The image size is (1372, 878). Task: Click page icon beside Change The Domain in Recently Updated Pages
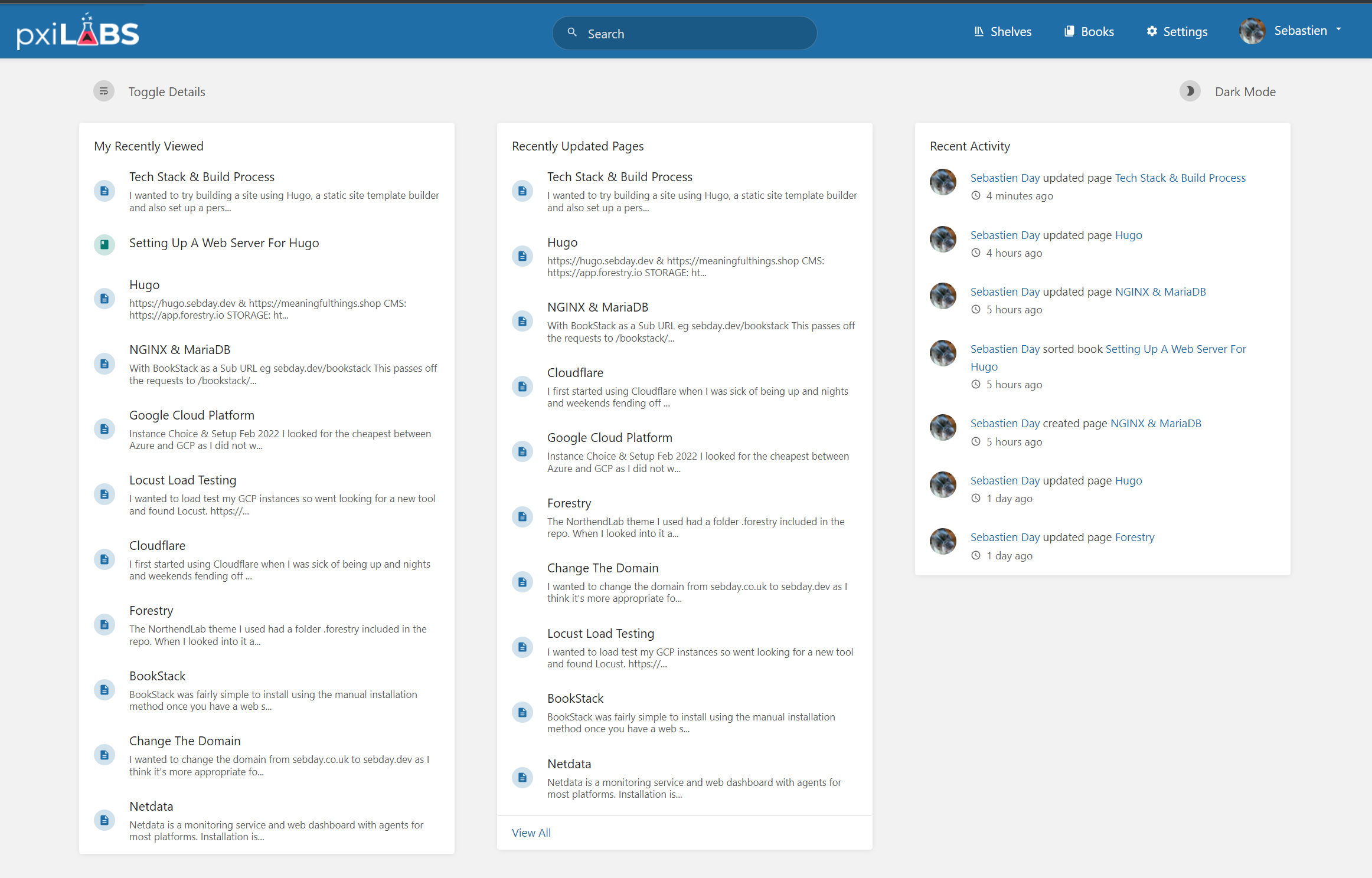[x=522, y=582]
